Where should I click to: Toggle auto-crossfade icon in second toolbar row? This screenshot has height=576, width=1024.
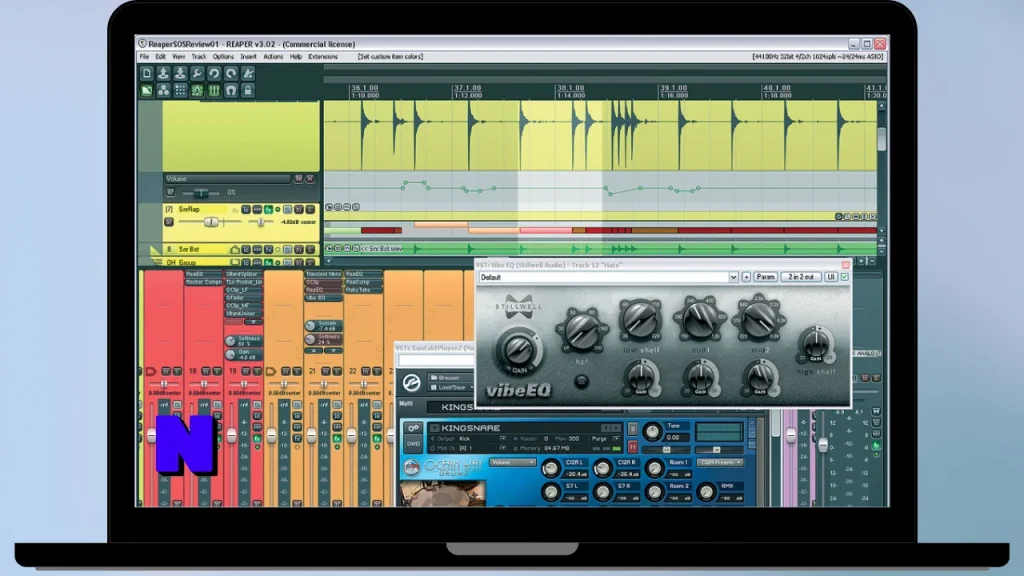click(146, 91)
